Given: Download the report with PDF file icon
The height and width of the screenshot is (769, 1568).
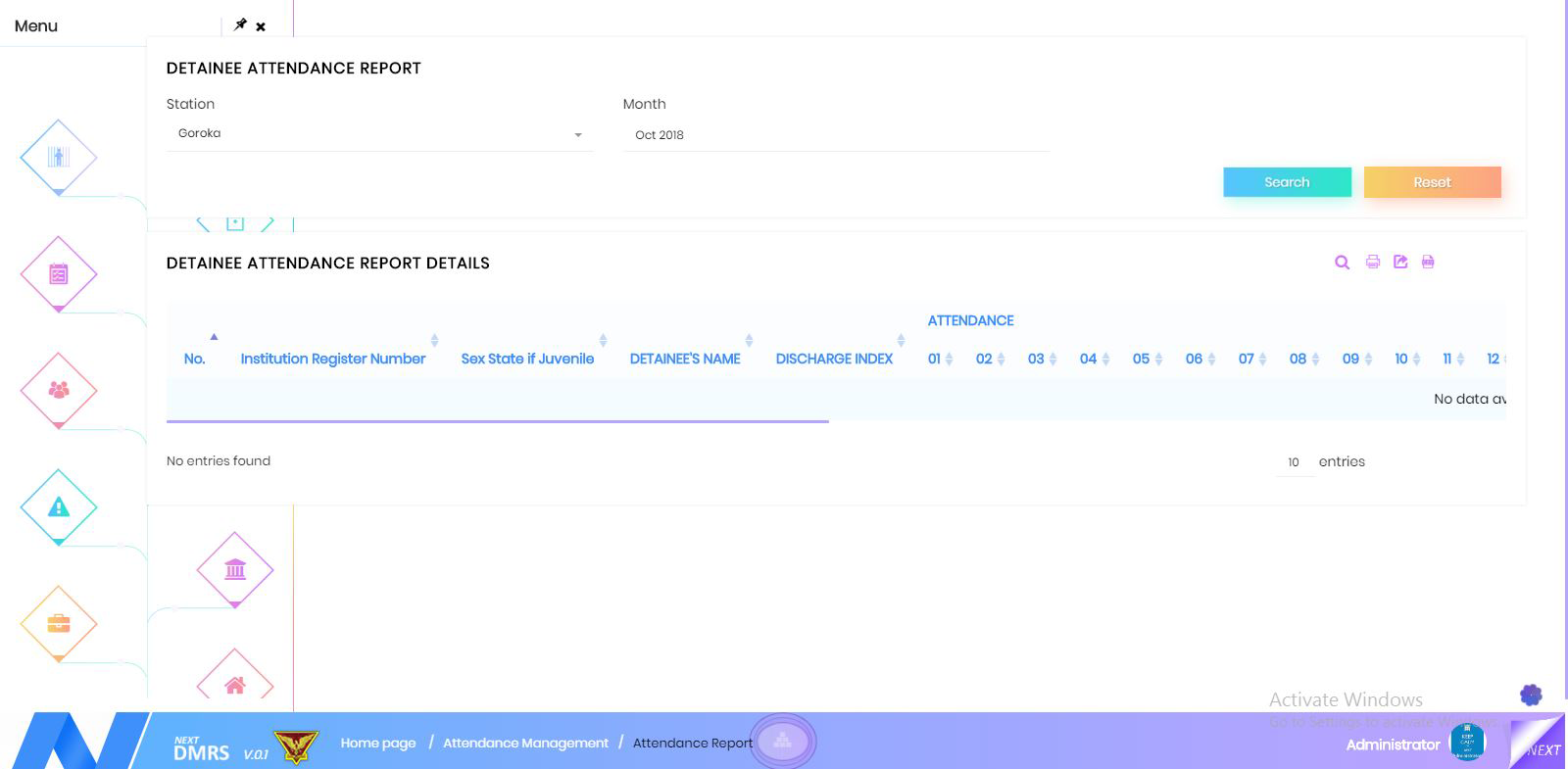Looking at the screenshot, I should 1428,263.
